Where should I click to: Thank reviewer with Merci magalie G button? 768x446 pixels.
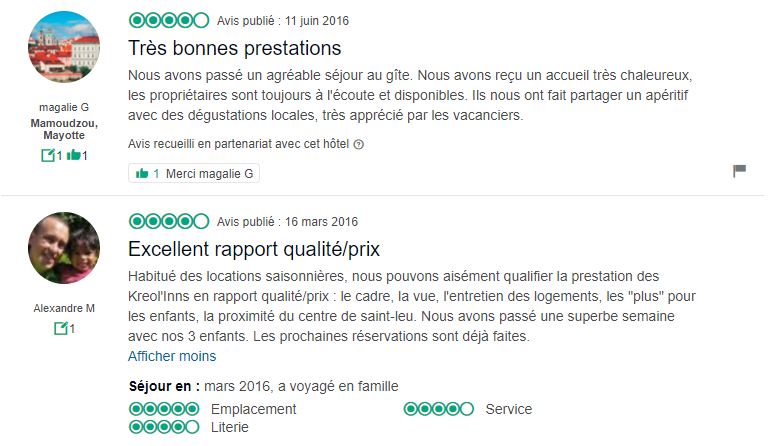[194, 173]
